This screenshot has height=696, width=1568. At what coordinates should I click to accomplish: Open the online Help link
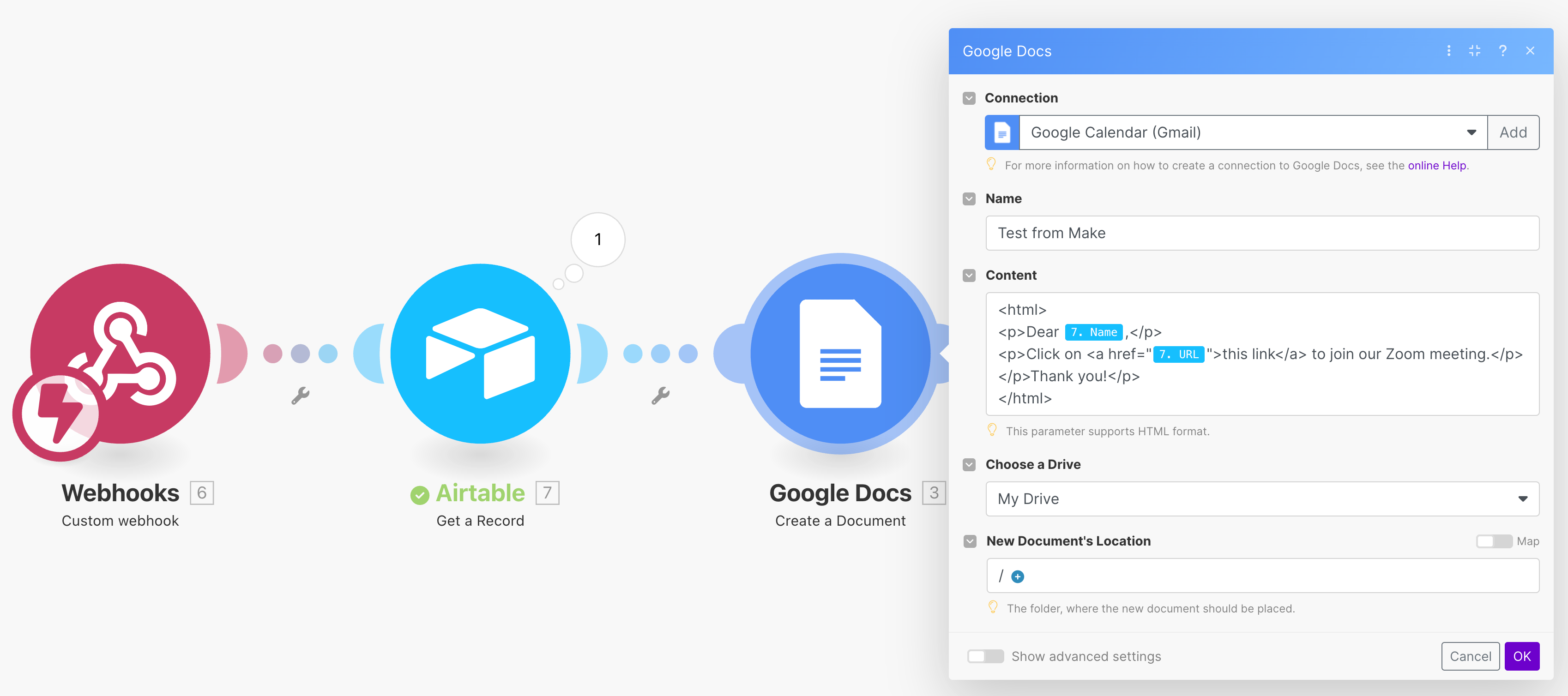1436,166
